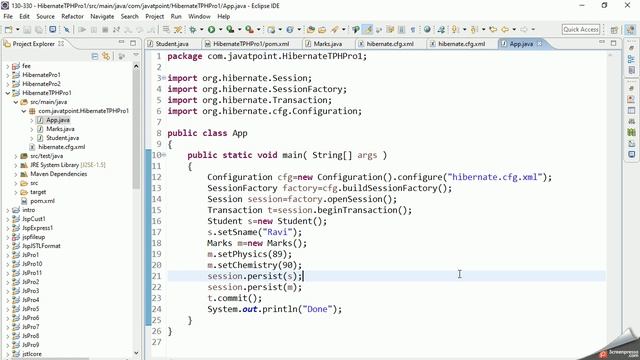The width and height of the screenshot is (640, 360).
Task: Select hibernate.cfg.xml in Project Explorer
Action: (x=61, y=147)
